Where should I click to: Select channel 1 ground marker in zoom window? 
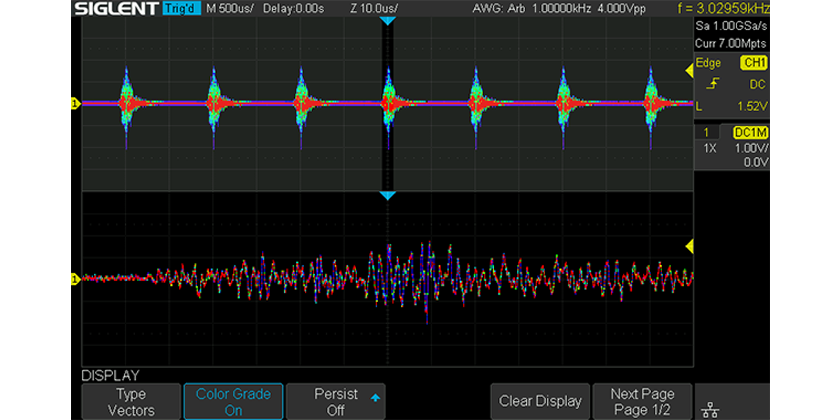click(x=74, y=278)
